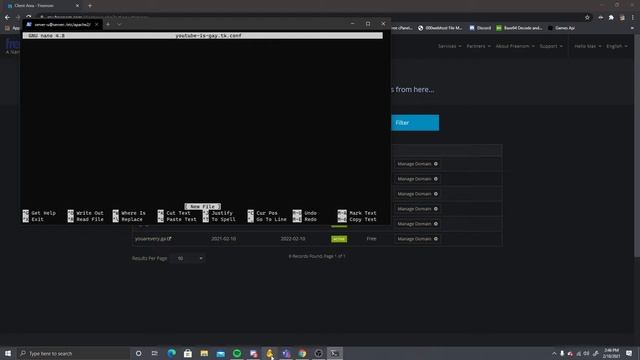Close the Client Area - Freenom tab
Image resolution: width=640 pixels, height=360 pixels.
(x=77, y=6)
